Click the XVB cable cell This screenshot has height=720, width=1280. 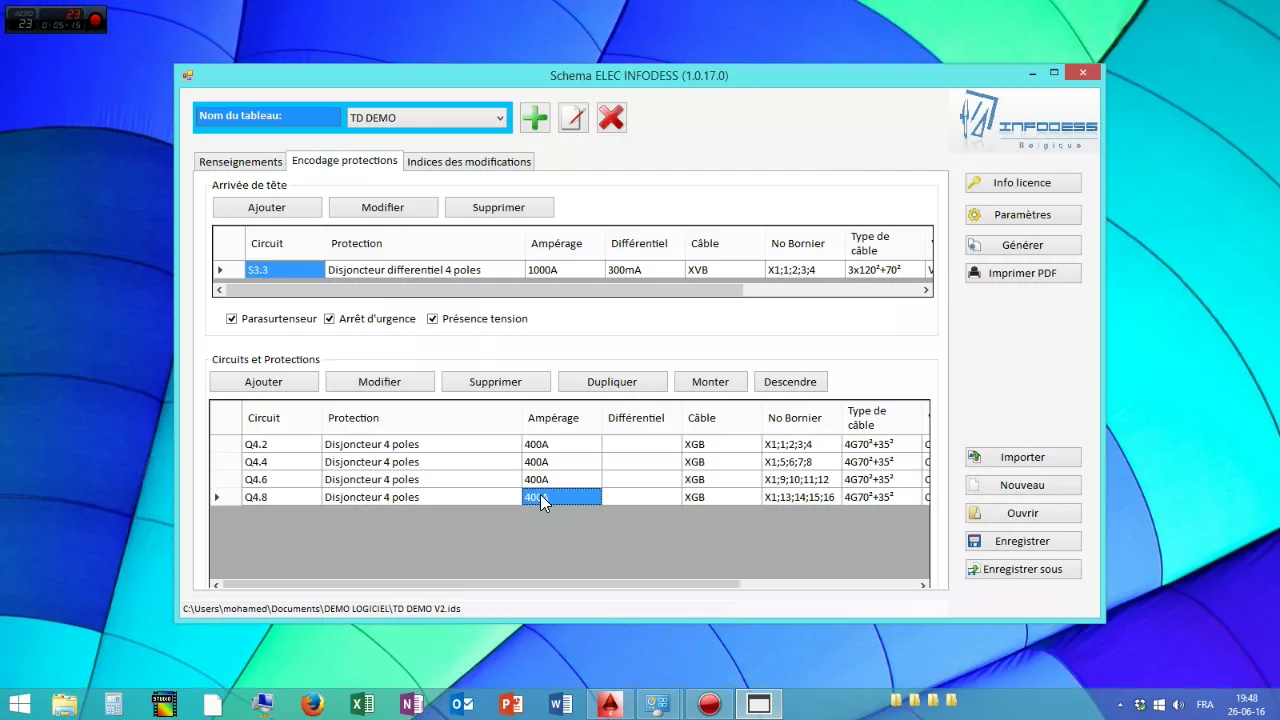point(725,270)
